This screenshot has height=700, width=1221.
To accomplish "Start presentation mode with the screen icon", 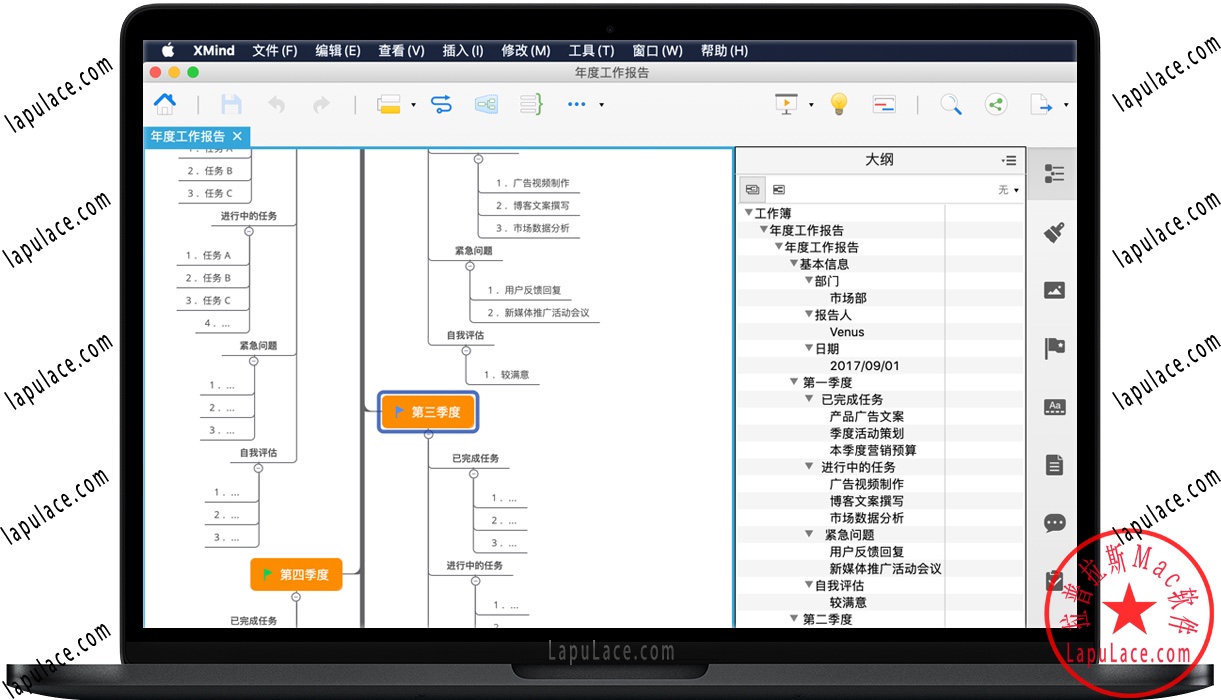I will (785, 104).
